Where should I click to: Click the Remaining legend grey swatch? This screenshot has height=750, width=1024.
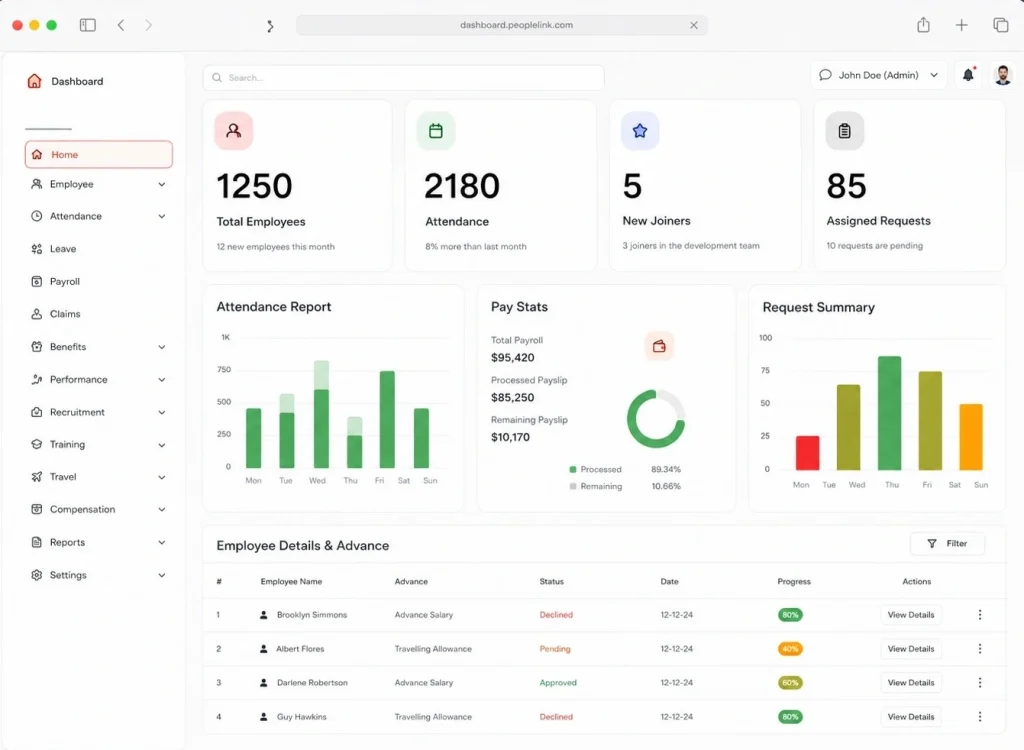click(573, 487)
